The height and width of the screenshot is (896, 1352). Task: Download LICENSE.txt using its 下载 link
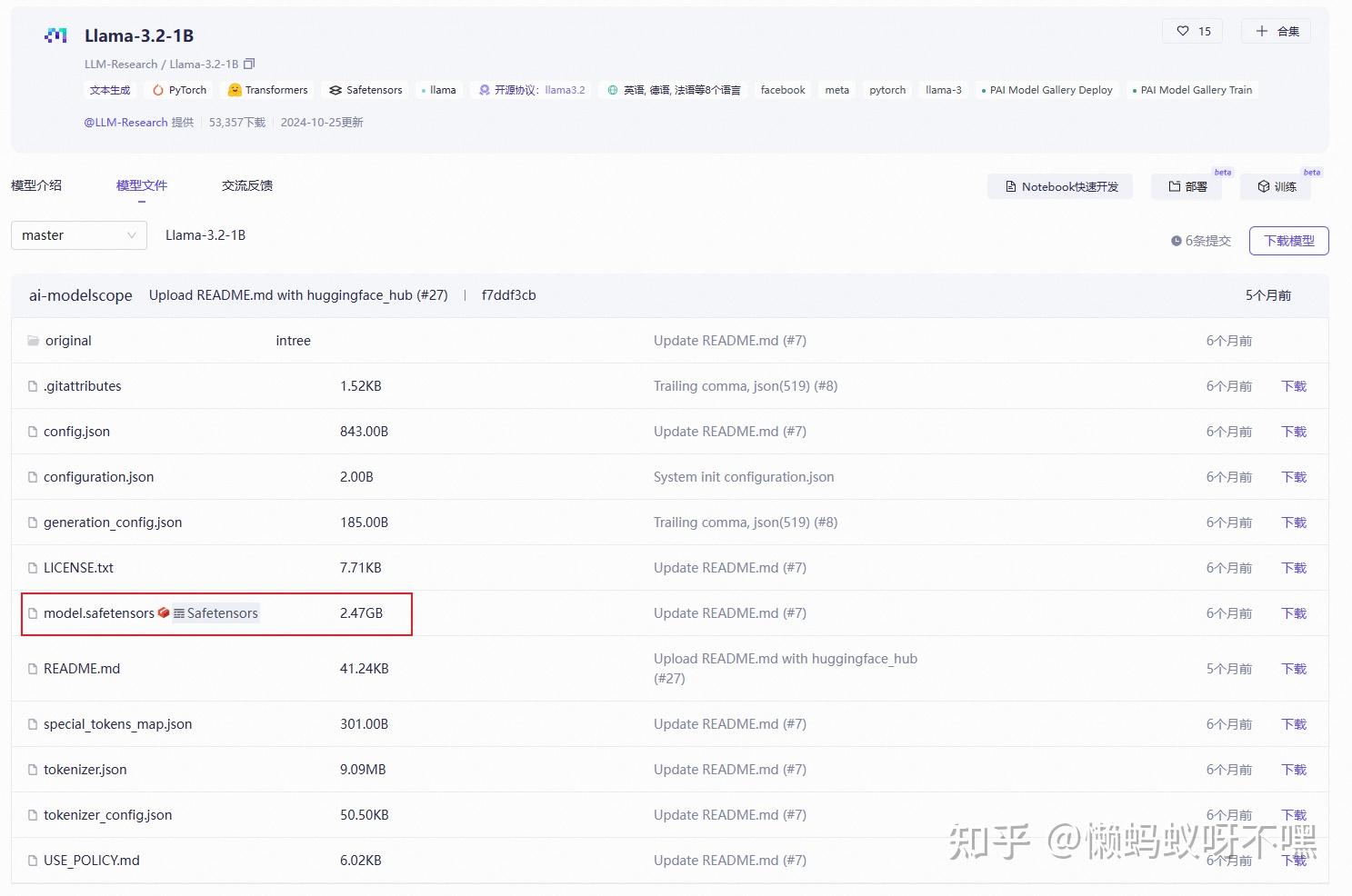pos(1294,568)
